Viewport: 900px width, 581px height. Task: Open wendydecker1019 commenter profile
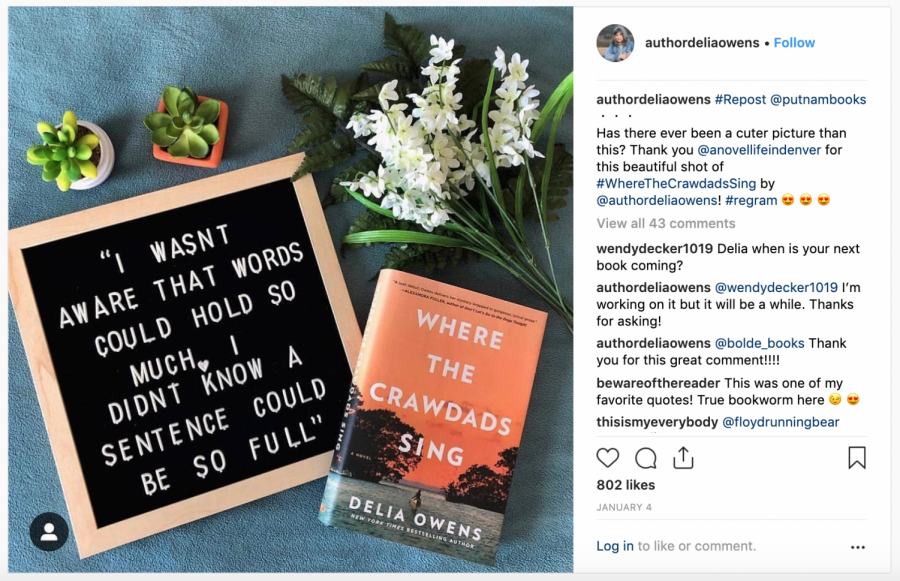[x=654, y=249]
